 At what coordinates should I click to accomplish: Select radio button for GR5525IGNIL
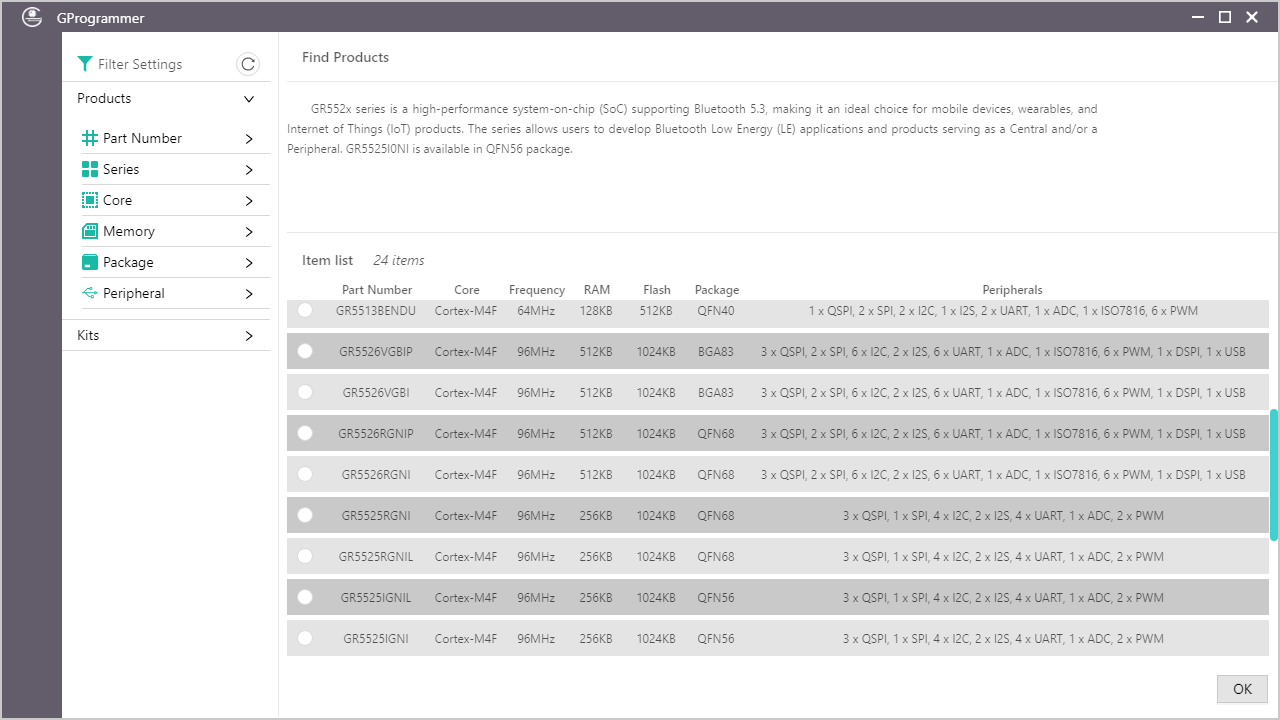pos(305,597)
